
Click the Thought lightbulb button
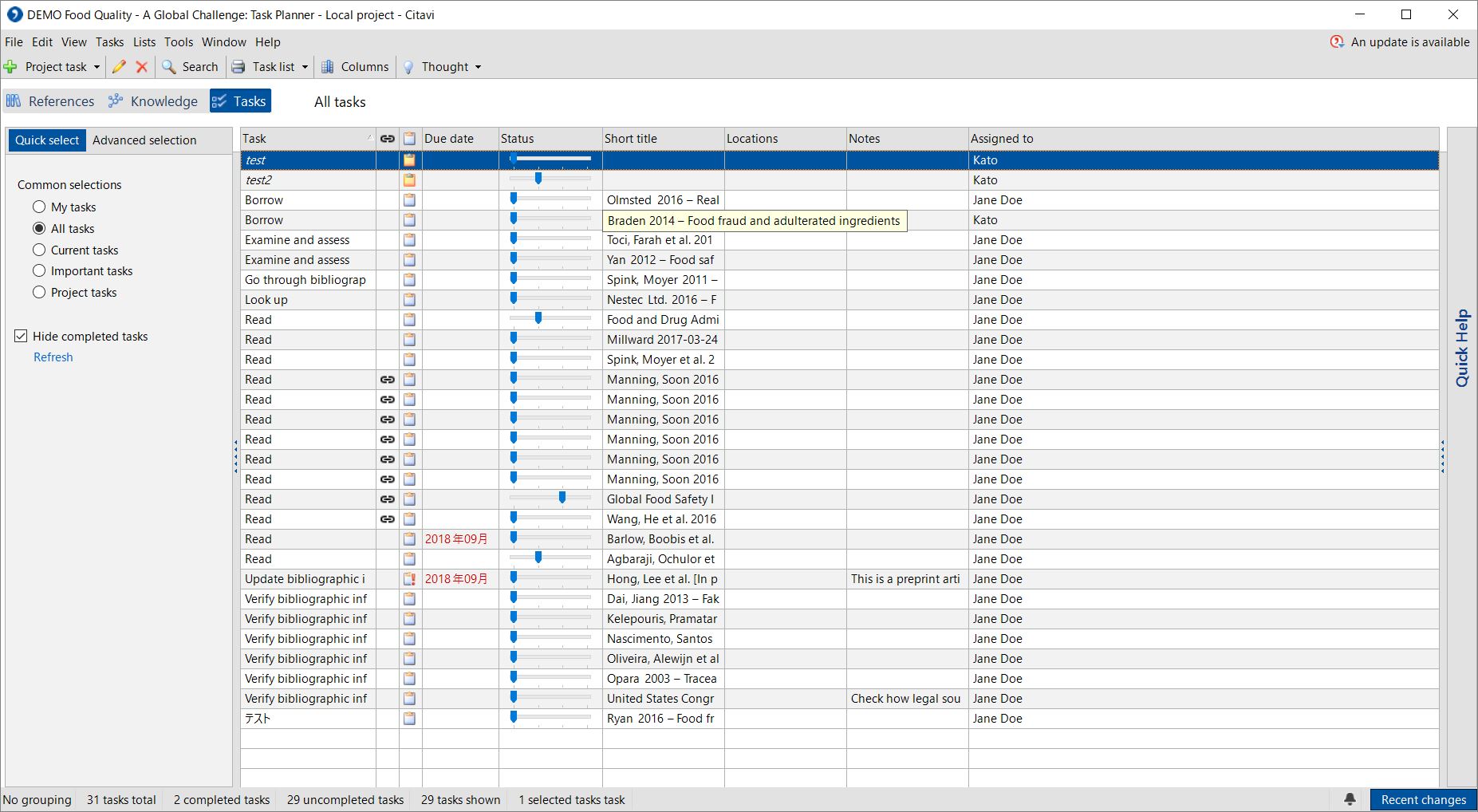click(436, 67)
